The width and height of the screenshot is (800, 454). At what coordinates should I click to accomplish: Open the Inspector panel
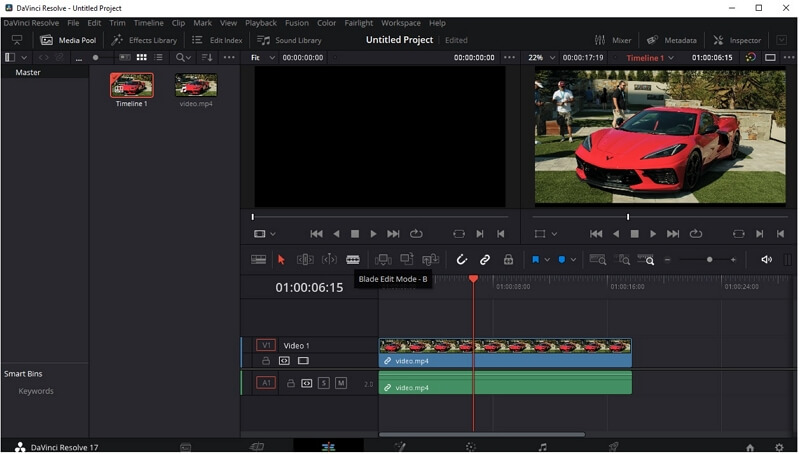pyautogui.click(x=737, y=40)
